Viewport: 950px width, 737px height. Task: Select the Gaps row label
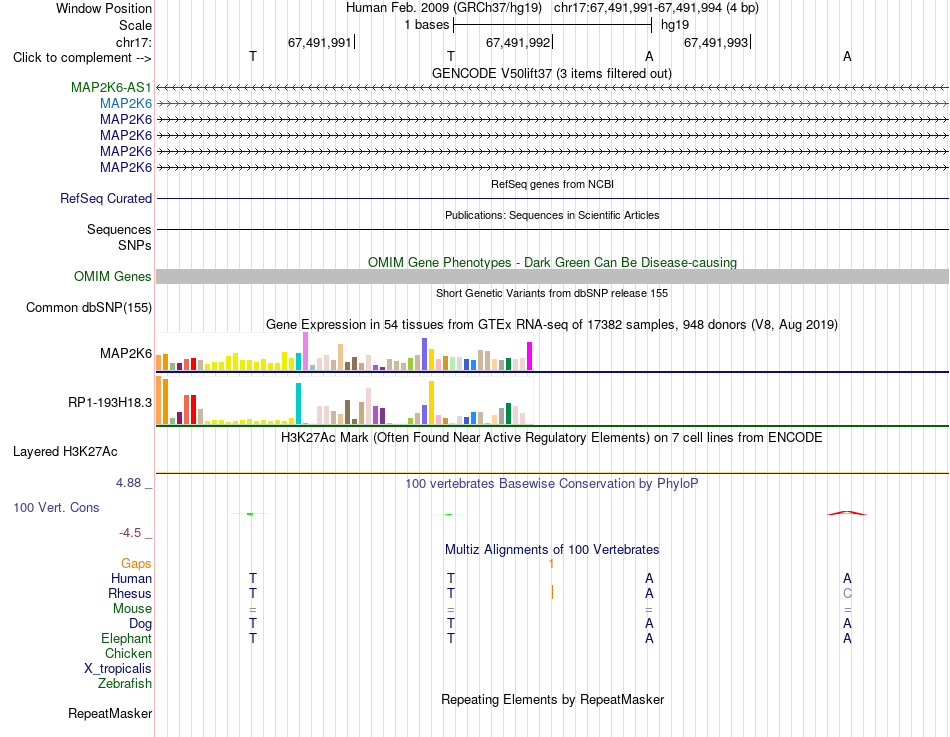tap(136, 564)
